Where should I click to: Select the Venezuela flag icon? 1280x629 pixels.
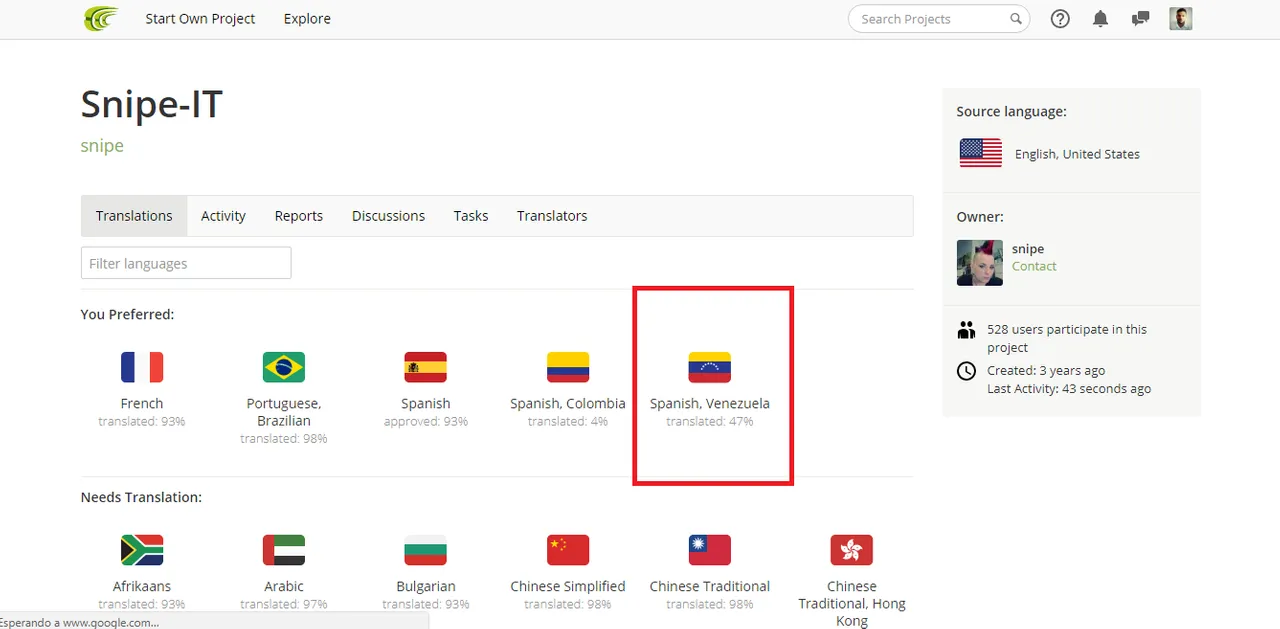coord(710,367)
